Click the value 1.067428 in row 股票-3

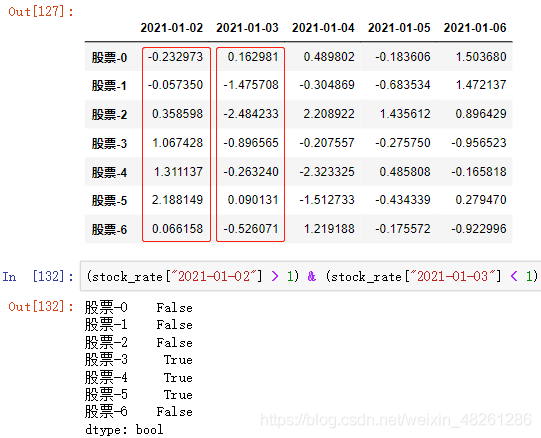pyautogui.click(x=178, y=143)
